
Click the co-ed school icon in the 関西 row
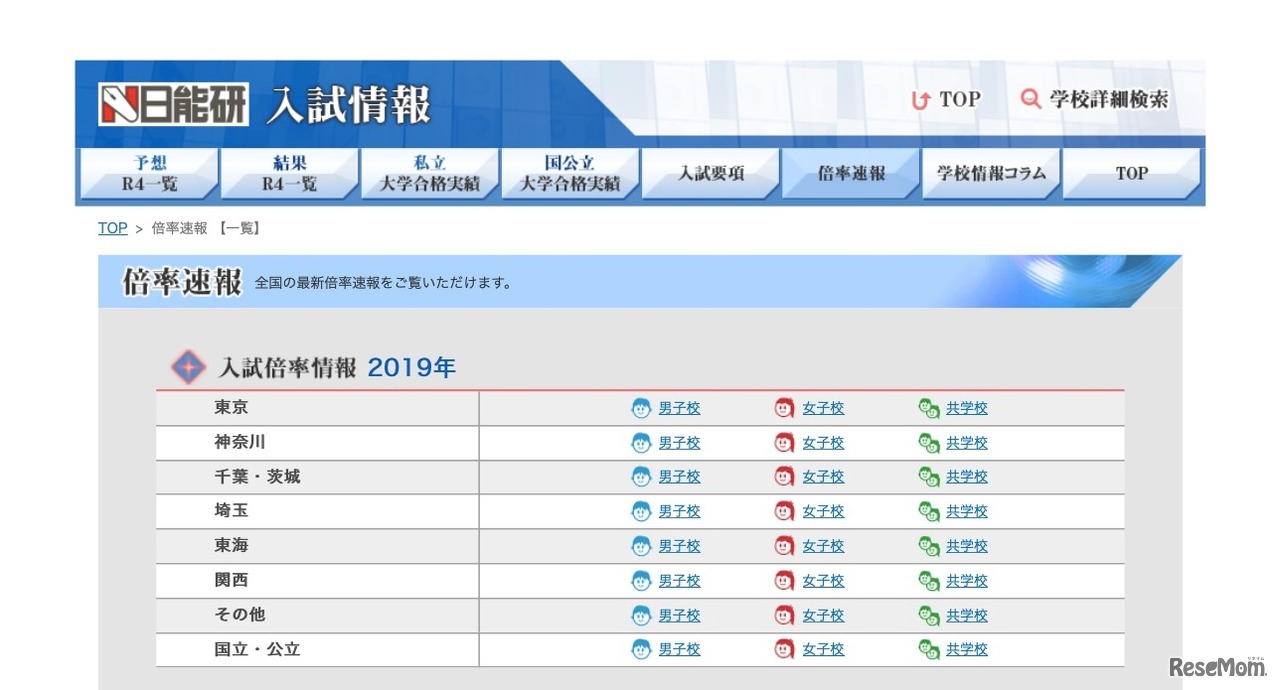tap(929, 580)
